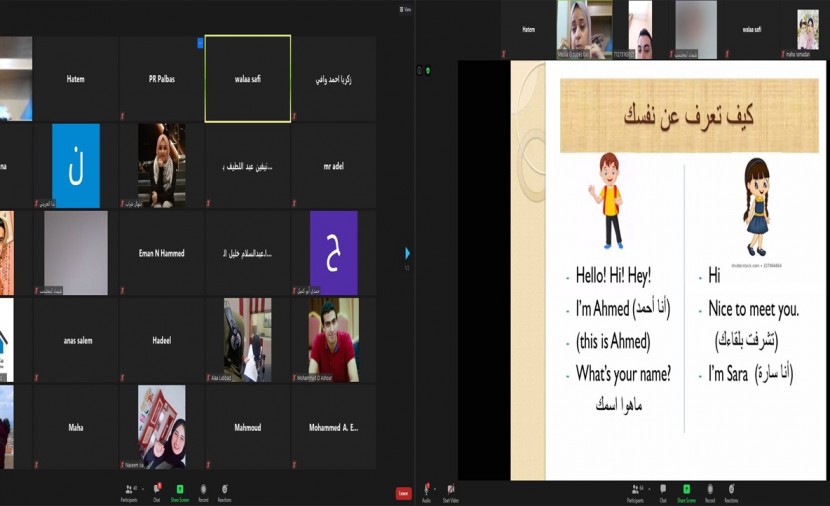
Task: Open the View layout menu at top
Action: (x=404, y=9)
